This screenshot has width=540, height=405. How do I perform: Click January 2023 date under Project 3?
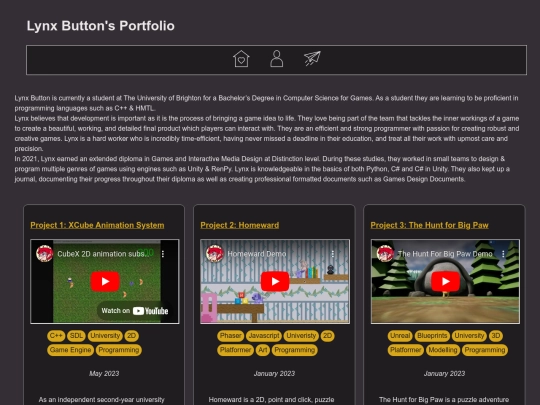[445, 374]
